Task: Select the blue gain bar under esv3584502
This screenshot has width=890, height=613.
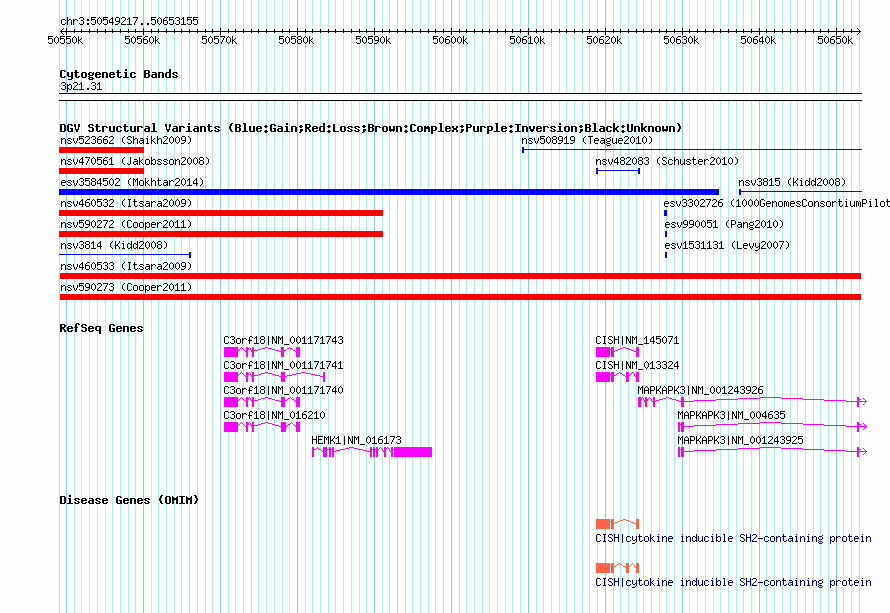Action: click(389, 192)
